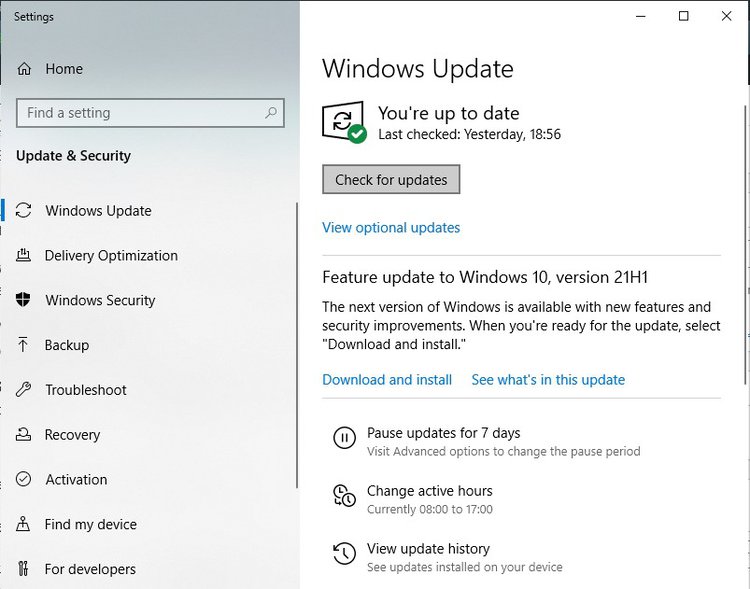Image resolution: width=750 pixels, height=589 pixels.
Task: Click the Update & Security heading
Action: 73,156
